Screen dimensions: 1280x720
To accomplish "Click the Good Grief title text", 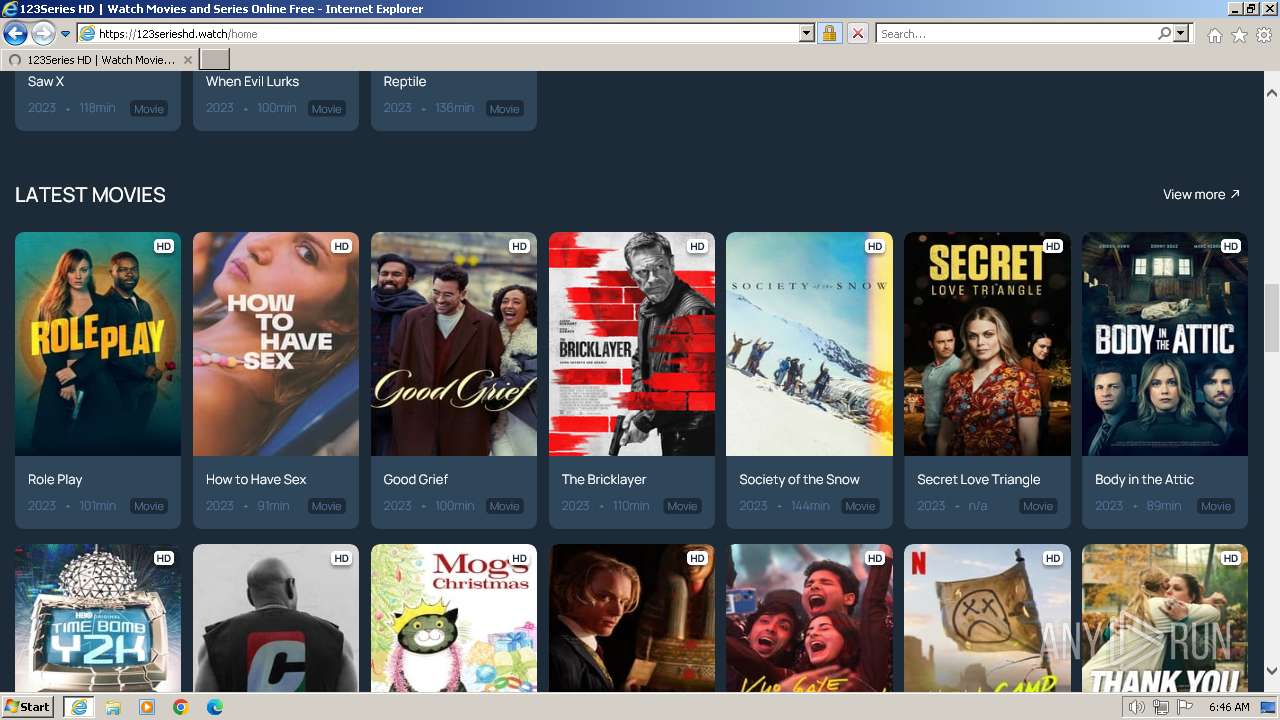I will (416, 480).
